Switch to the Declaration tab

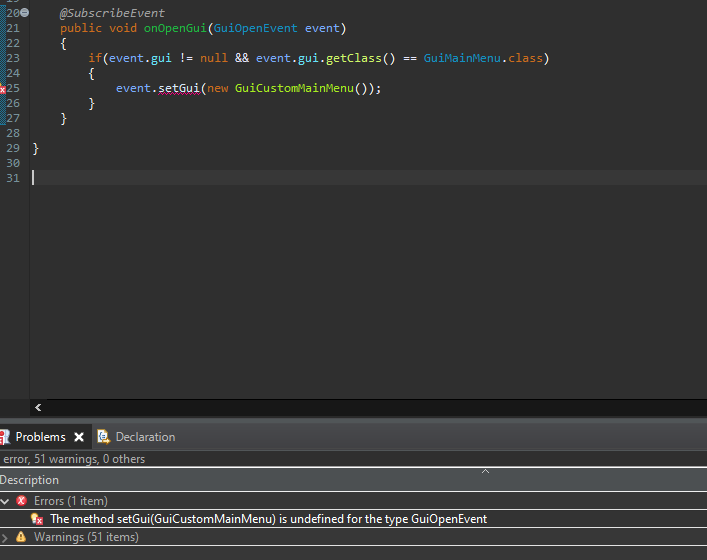click(144, 437)
